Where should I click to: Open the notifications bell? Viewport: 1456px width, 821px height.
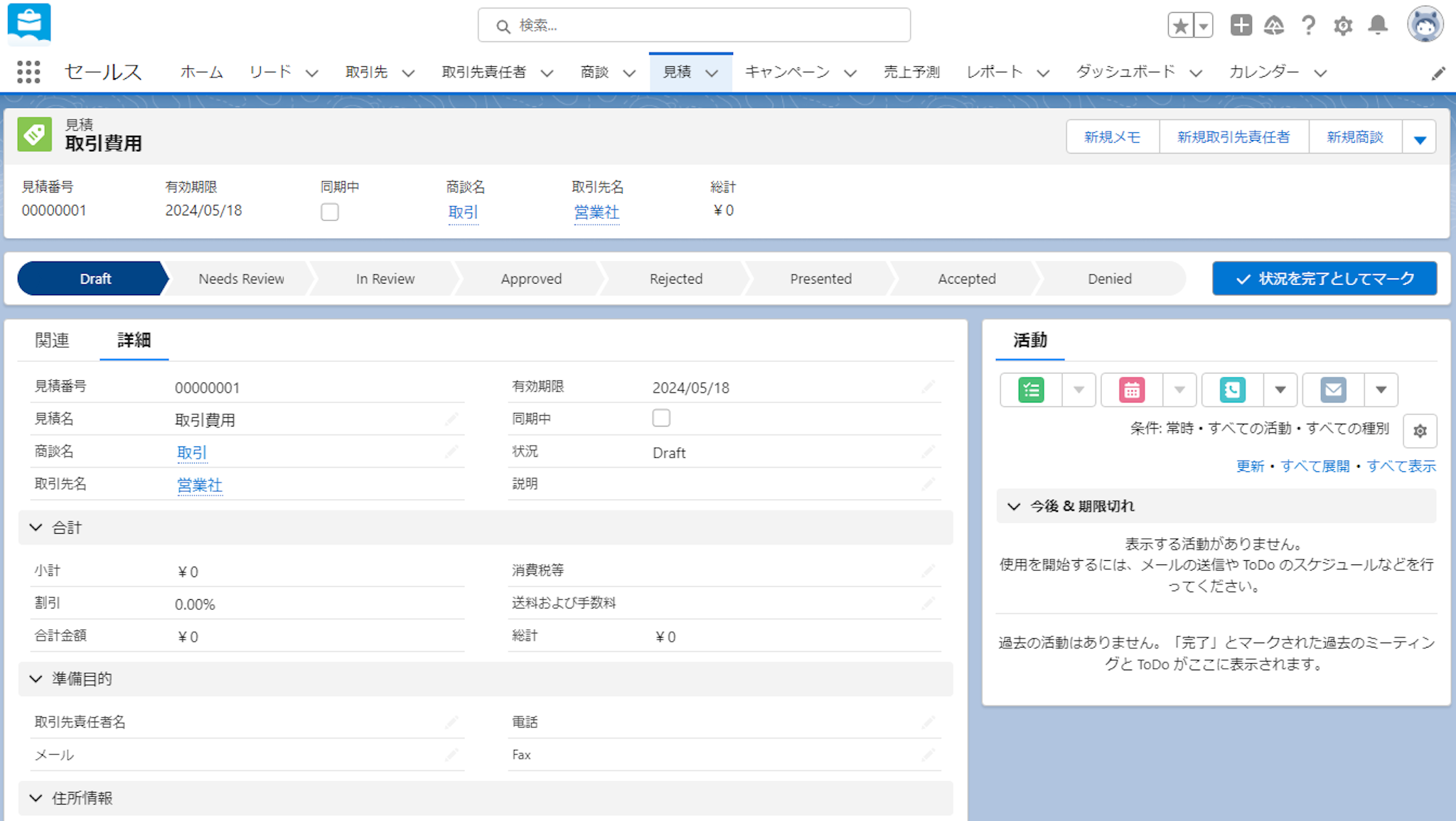click(1378, 26)
